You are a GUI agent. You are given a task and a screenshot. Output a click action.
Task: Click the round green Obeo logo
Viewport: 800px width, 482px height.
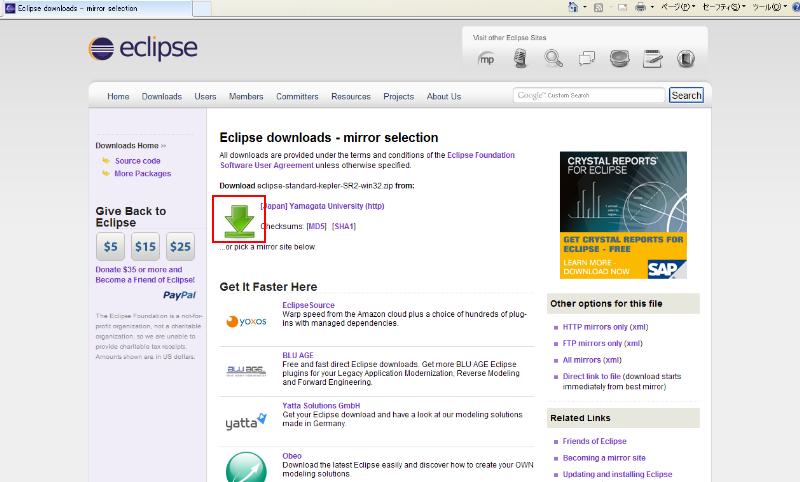pos(246,467)
